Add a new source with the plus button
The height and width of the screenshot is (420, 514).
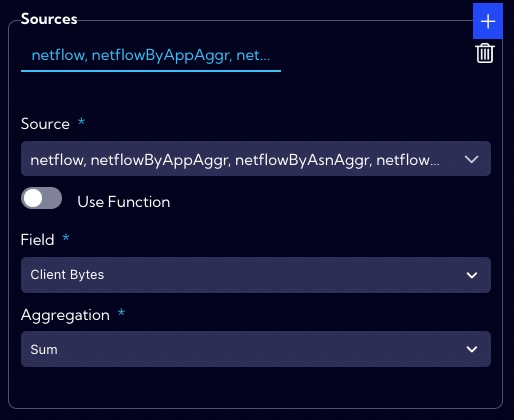click(488, 21)
